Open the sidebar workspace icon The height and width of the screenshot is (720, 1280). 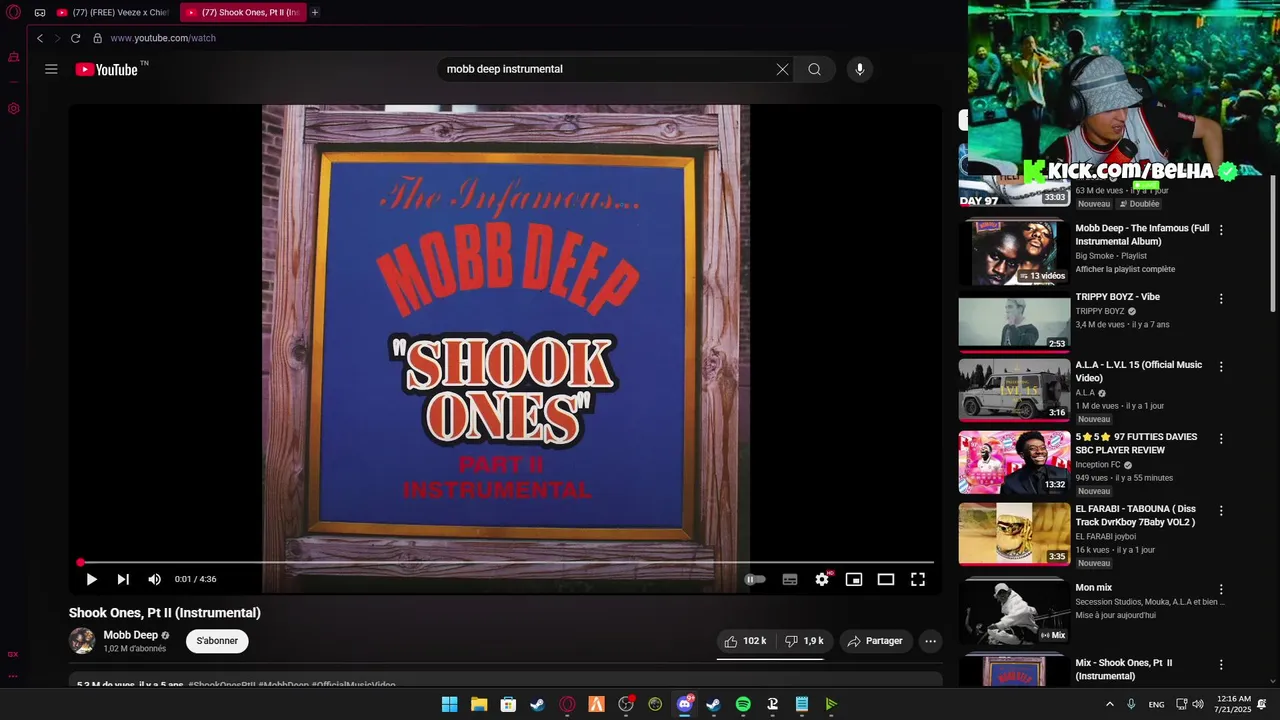pos(14,57)
